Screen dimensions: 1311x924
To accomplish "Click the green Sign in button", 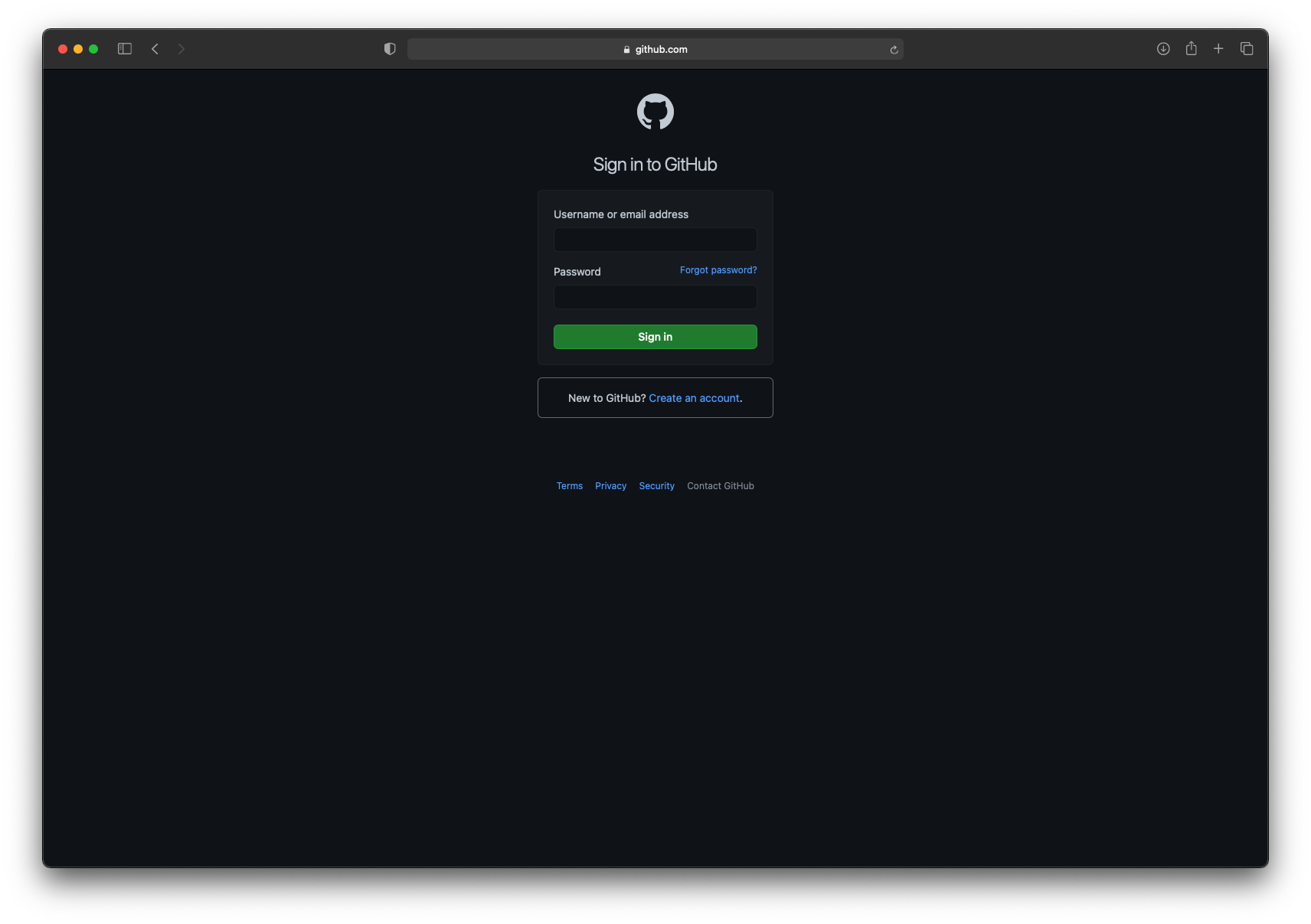I will (x=655, y=337).
